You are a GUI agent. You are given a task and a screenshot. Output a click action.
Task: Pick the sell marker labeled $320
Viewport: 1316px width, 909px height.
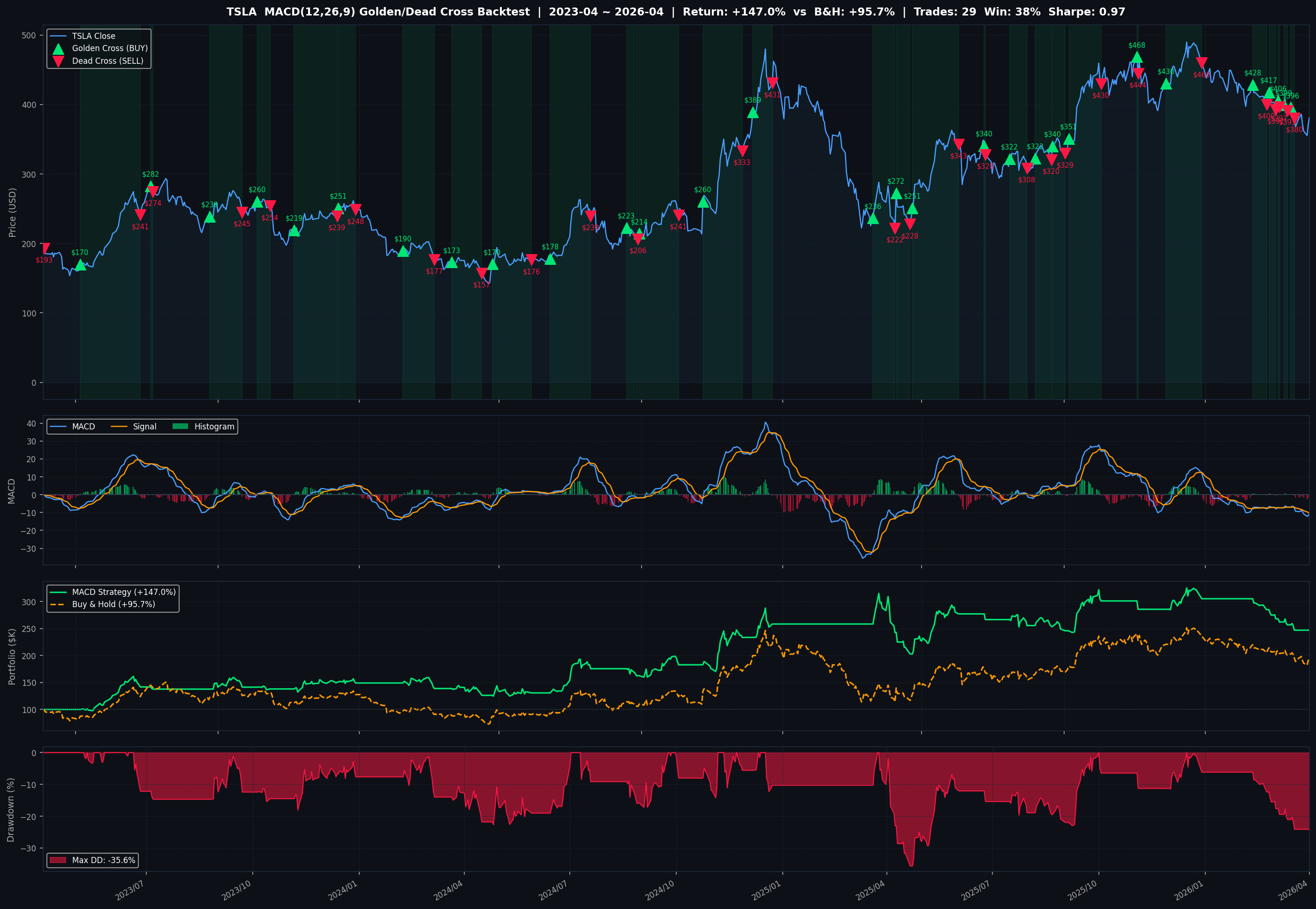click(1051, 160)
